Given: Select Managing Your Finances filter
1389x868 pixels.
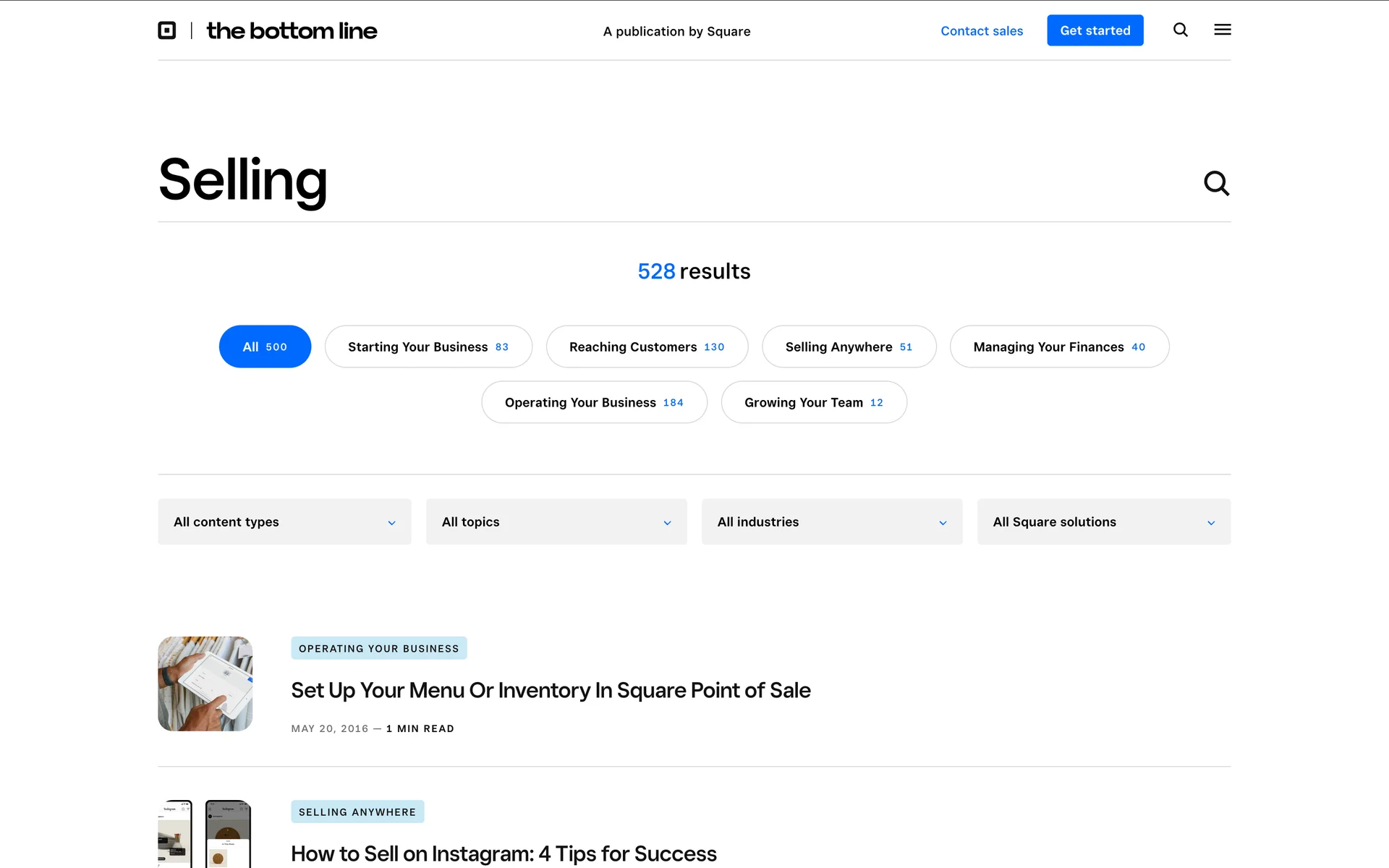Looking at the screenshot, I should (x=1059, y=346).
